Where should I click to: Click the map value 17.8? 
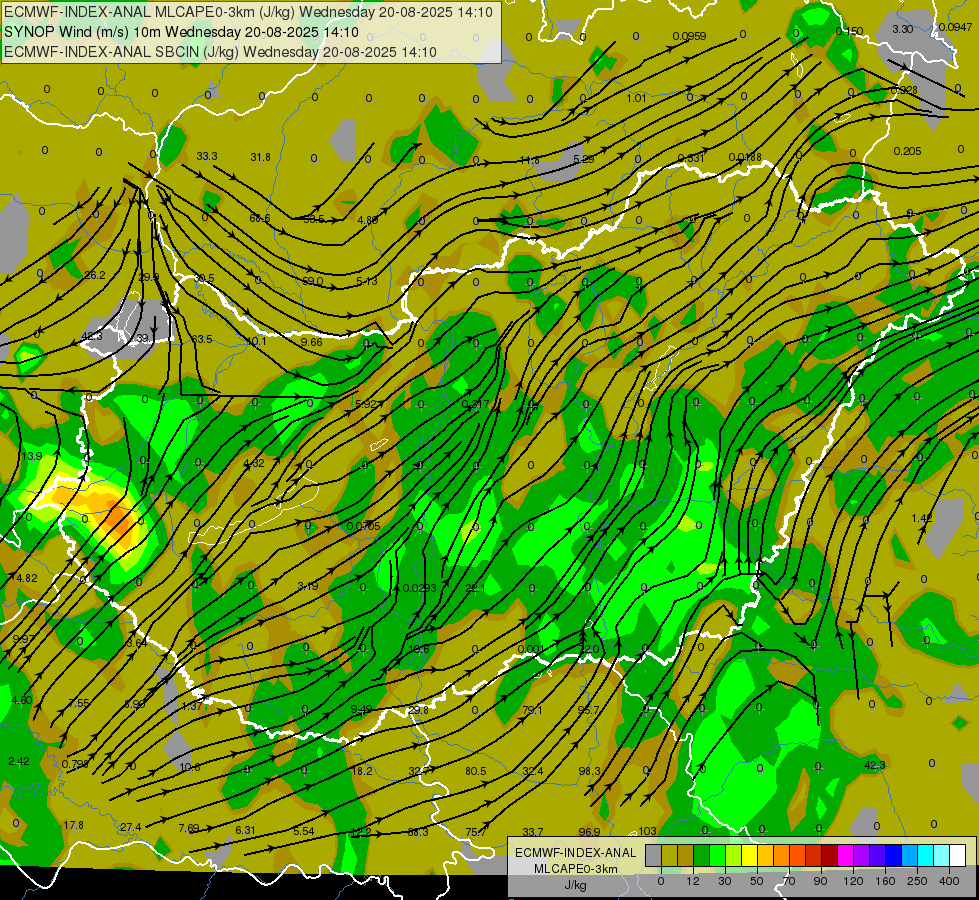pyautogui.click(x=74, y=825)
